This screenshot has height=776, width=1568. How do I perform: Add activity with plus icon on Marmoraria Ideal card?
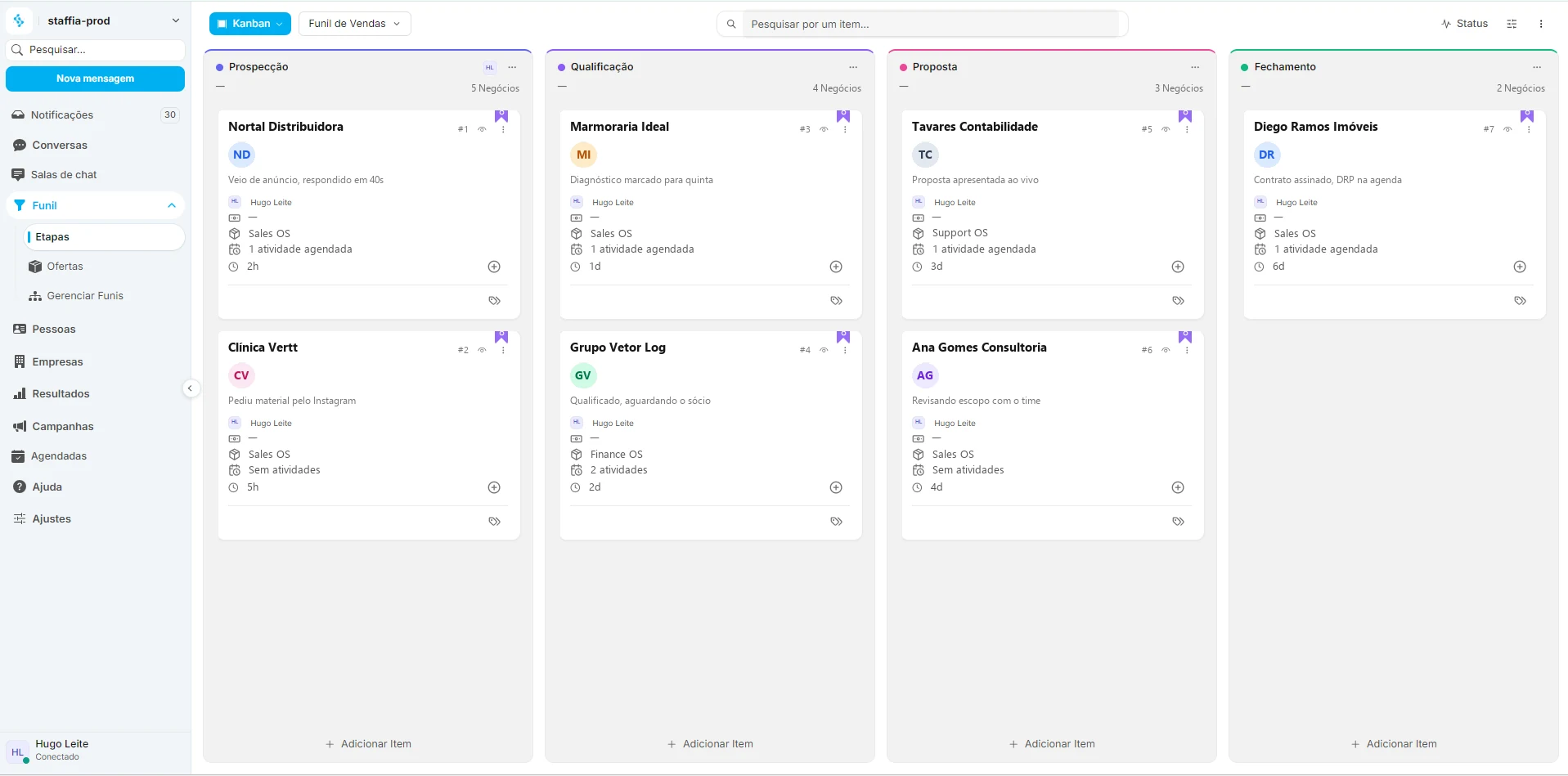click(x=836, y=267)
